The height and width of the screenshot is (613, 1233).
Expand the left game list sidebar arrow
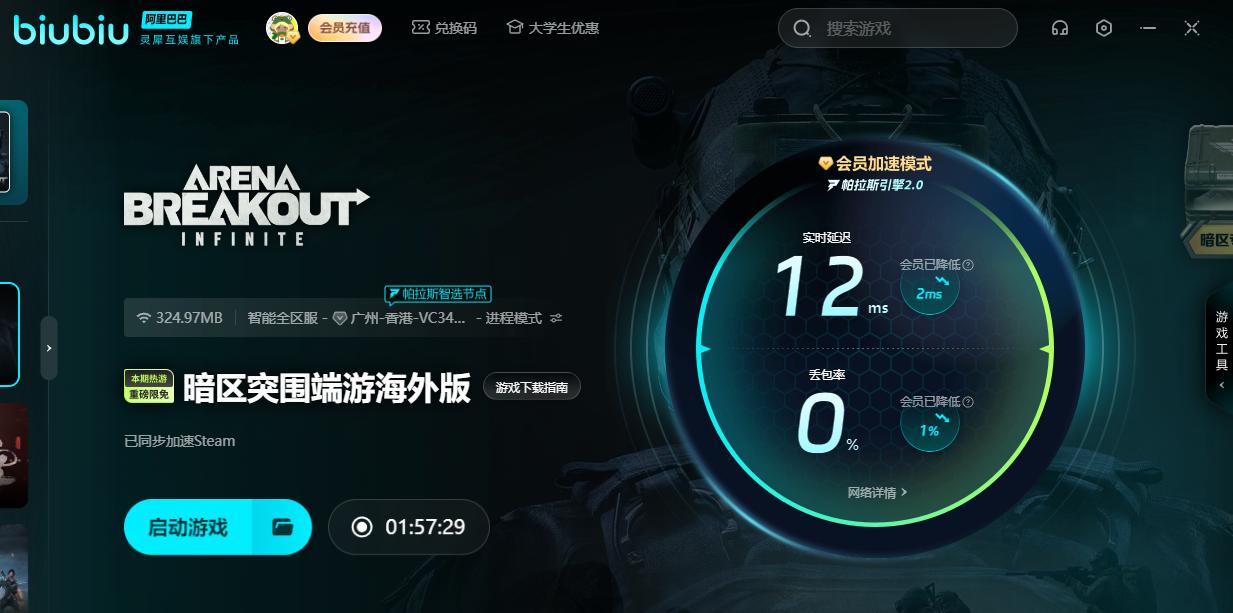49,348
